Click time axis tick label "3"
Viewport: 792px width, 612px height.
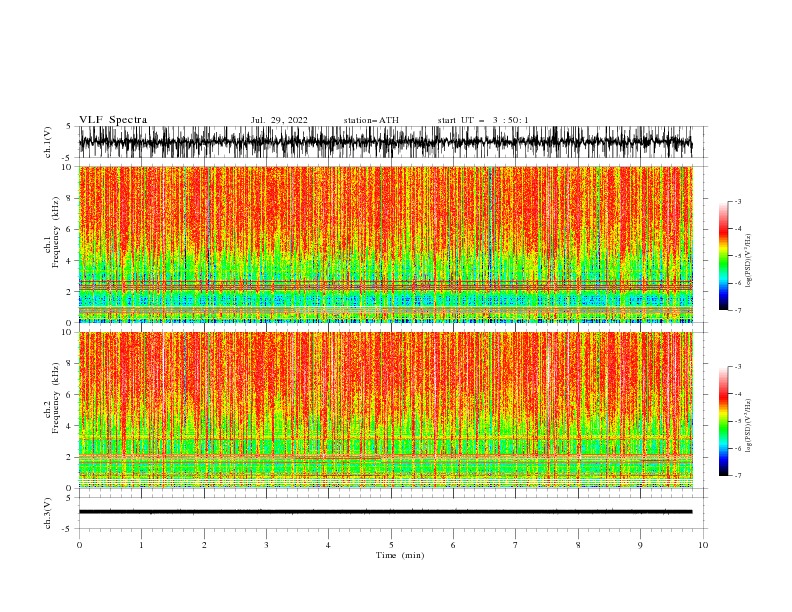click(x=266, y=545)
